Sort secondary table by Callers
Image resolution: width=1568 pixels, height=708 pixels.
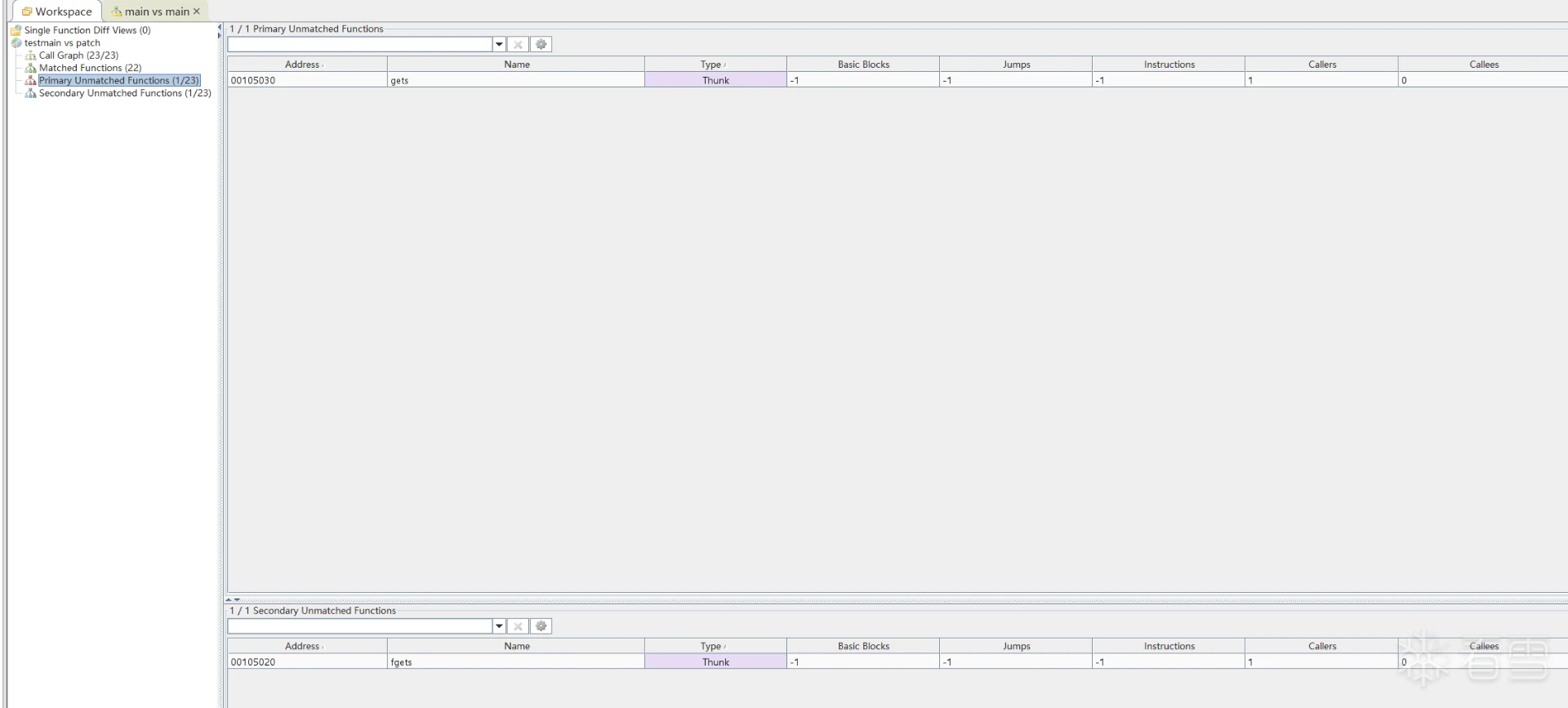[x=1321, y=646]
